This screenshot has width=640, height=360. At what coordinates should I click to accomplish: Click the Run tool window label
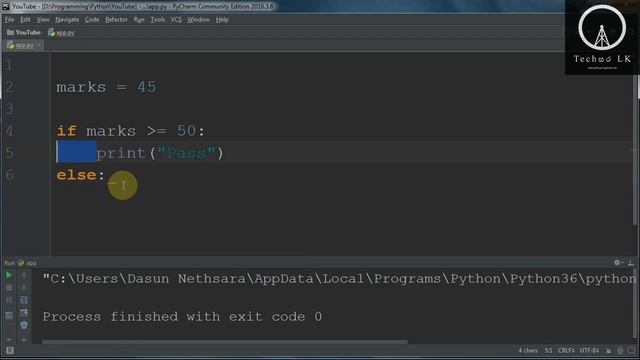coord(9,263)
